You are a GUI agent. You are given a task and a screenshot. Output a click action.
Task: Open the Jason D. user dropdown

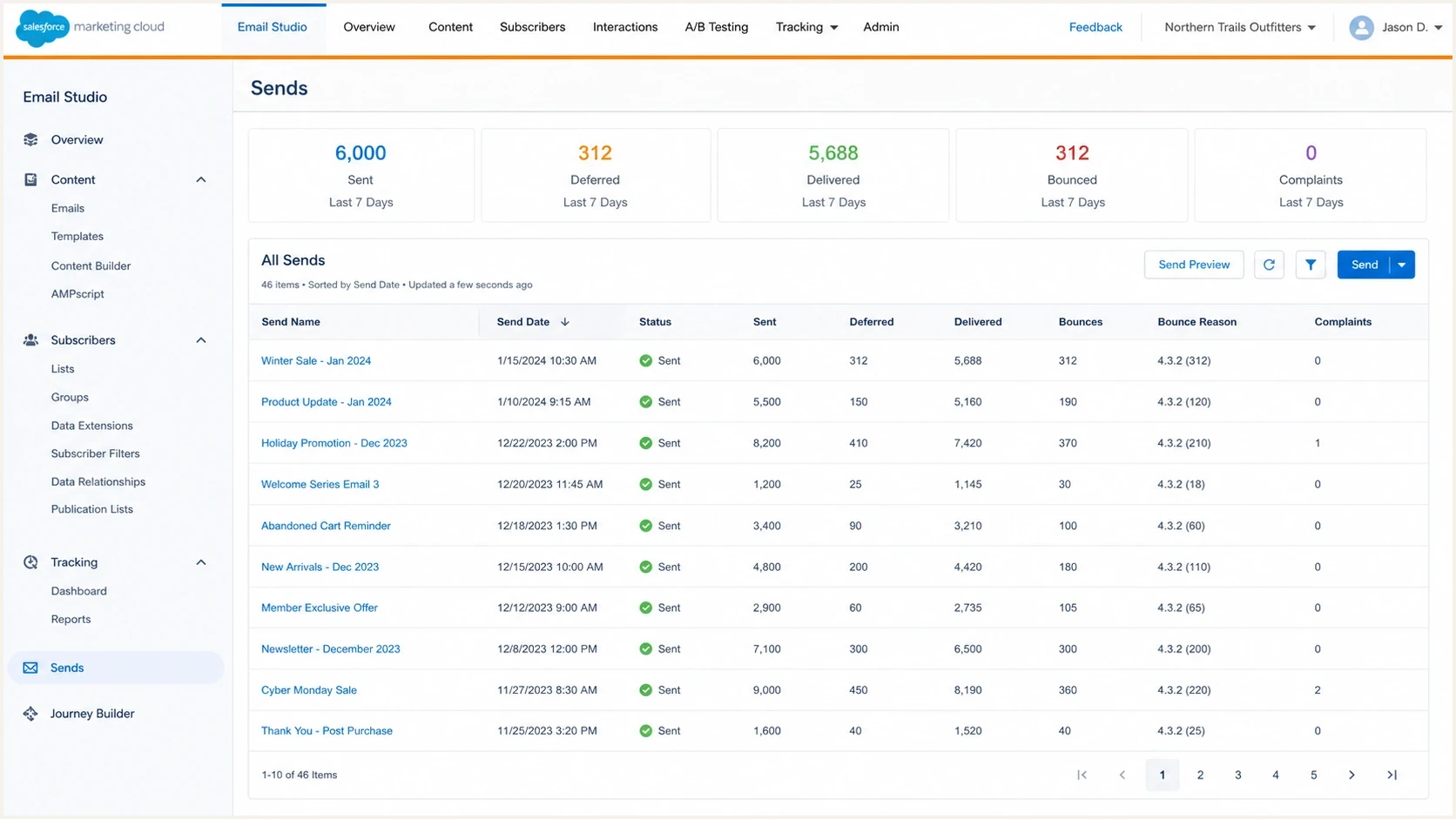(x=1412, y=27)
